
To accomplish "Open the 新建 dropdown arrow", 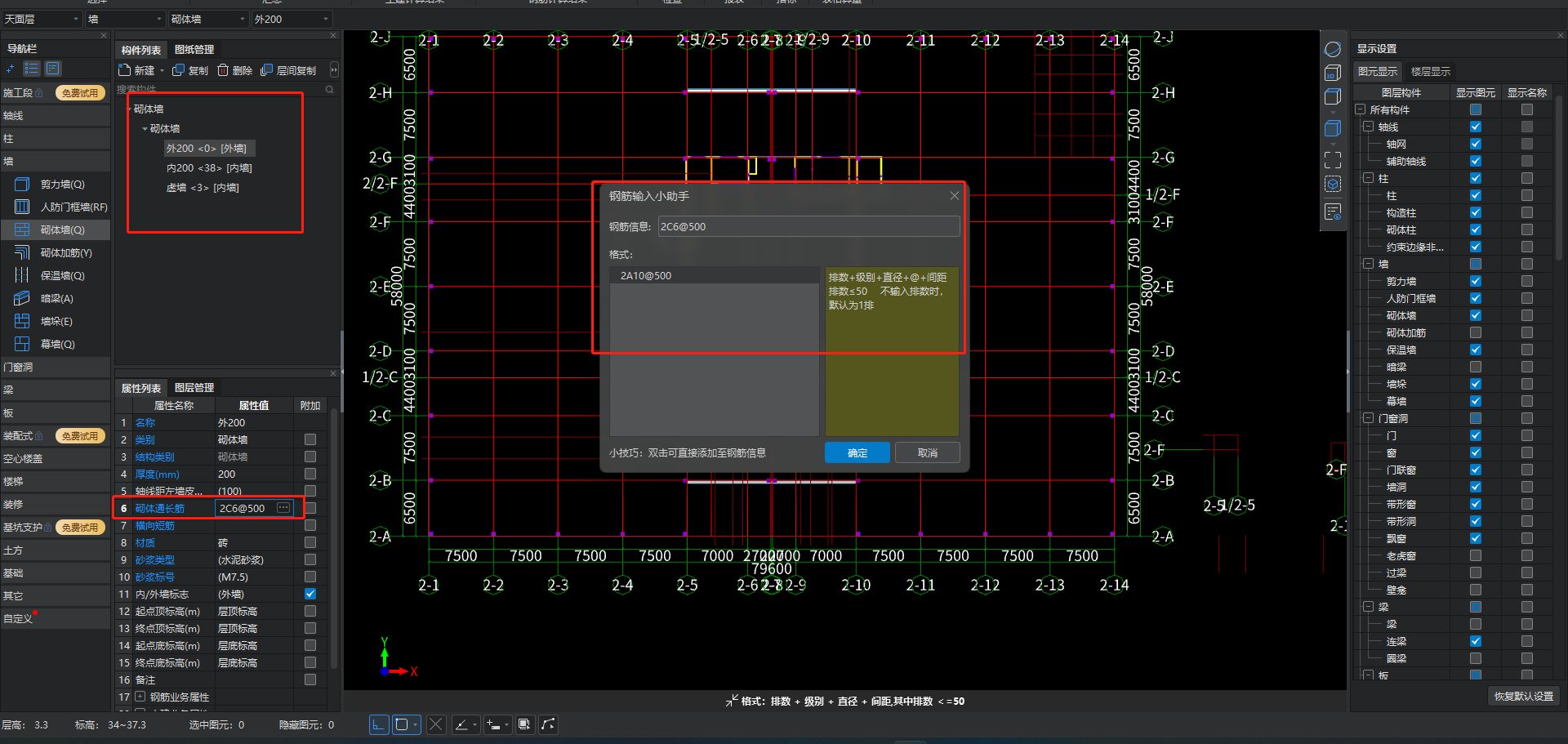I will coord(162,71).
